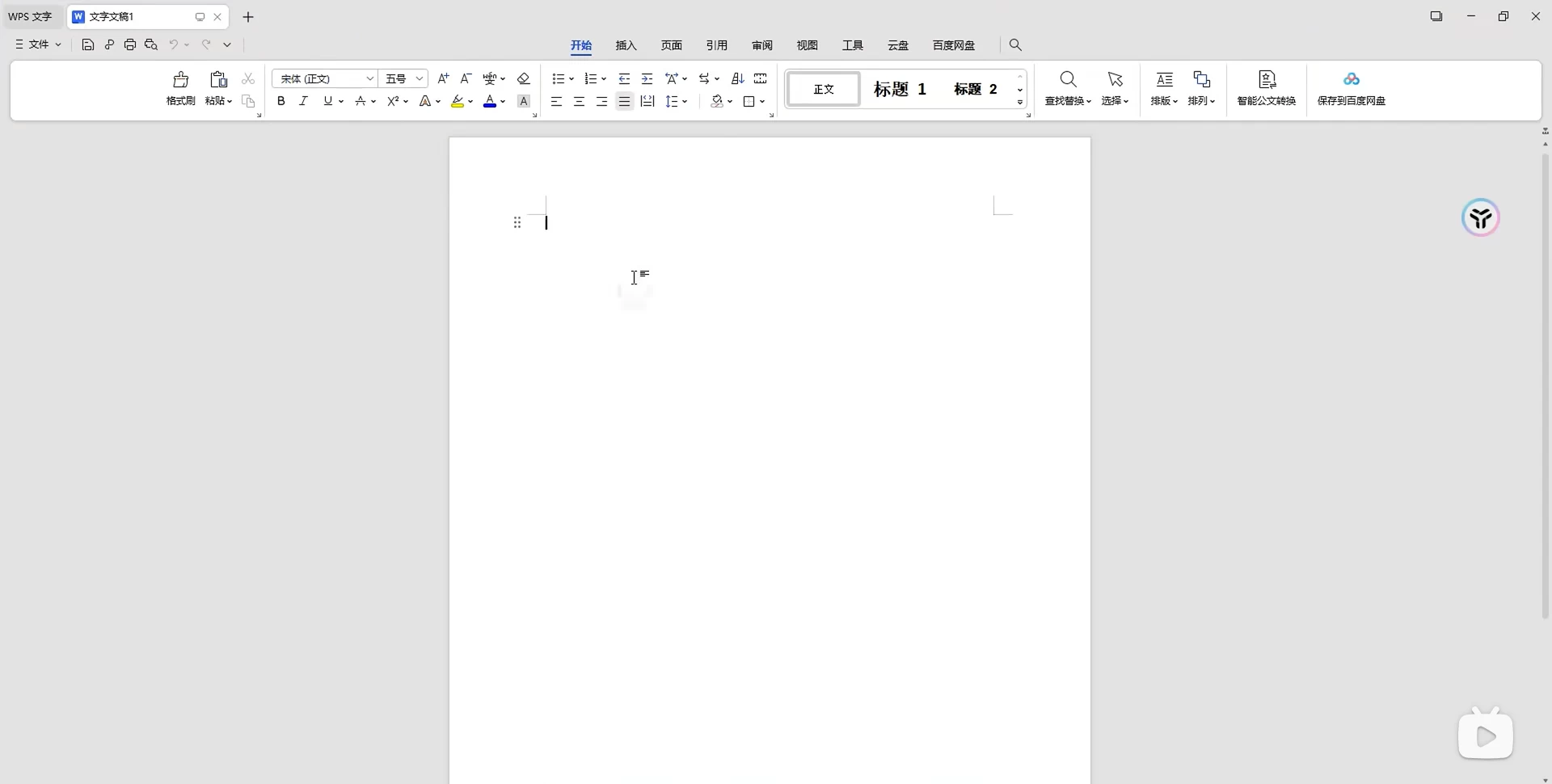Open a new document tab with plus
The image size is (1552, 784).
pos(248,16)
